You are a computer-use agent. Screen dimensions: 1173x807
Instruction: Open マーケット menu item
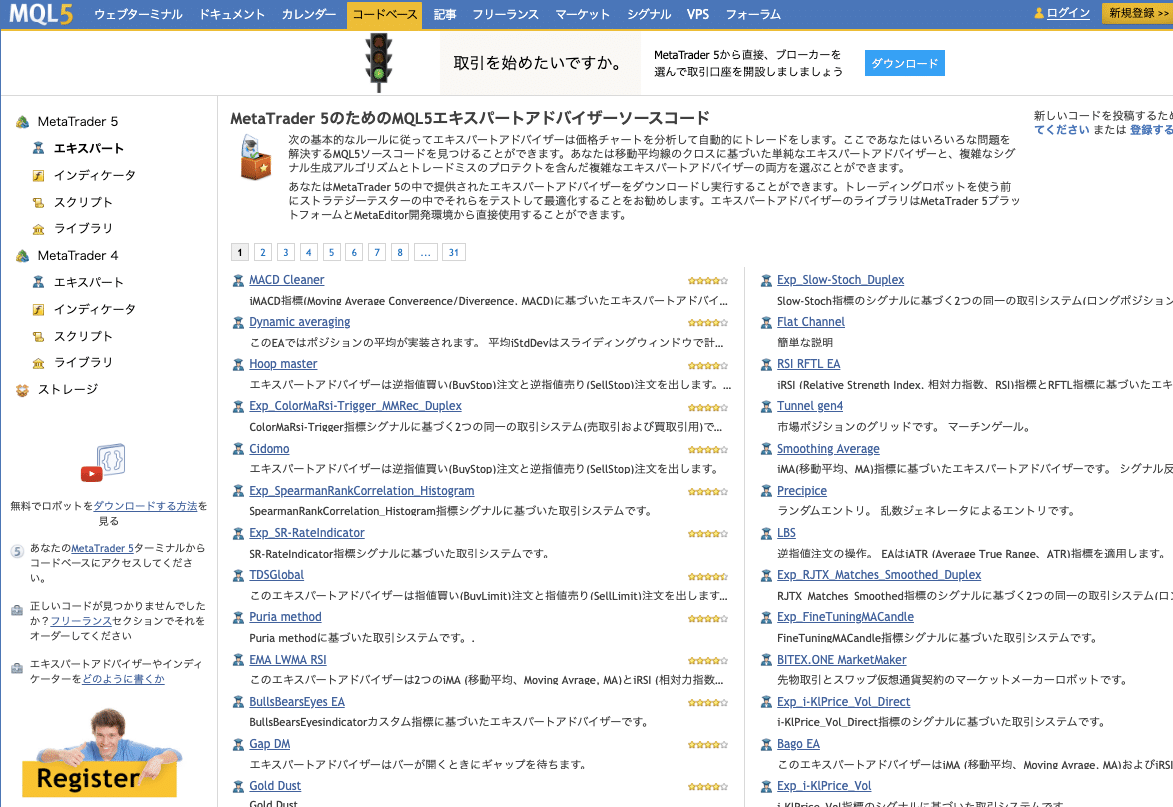click(583, 14)
